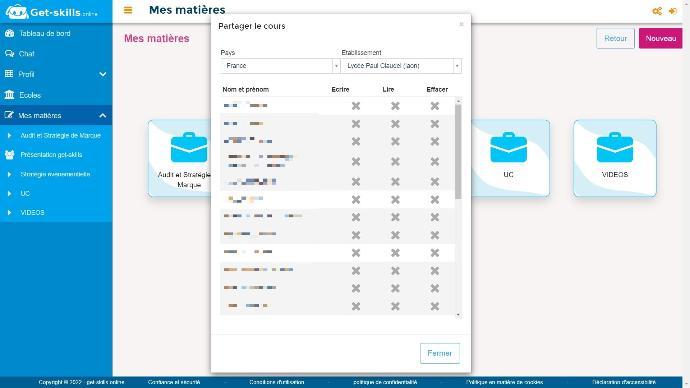Click the list scrollbar thumb in dialog
The image size is (690, 388).
[458, 152]
